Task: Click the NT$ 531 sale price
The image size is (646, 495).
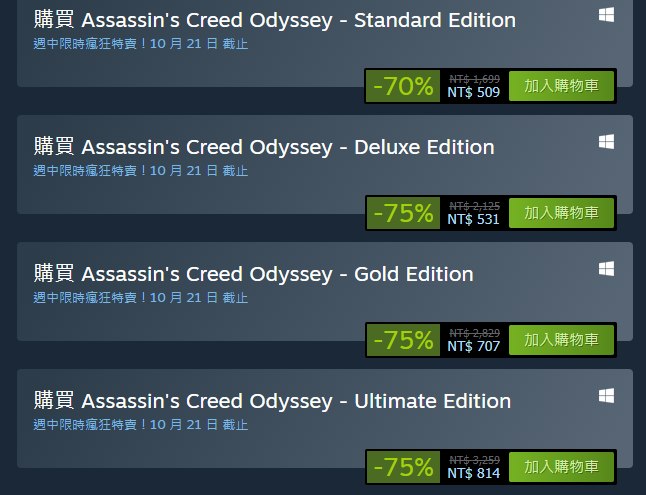Action: (473, 220)
